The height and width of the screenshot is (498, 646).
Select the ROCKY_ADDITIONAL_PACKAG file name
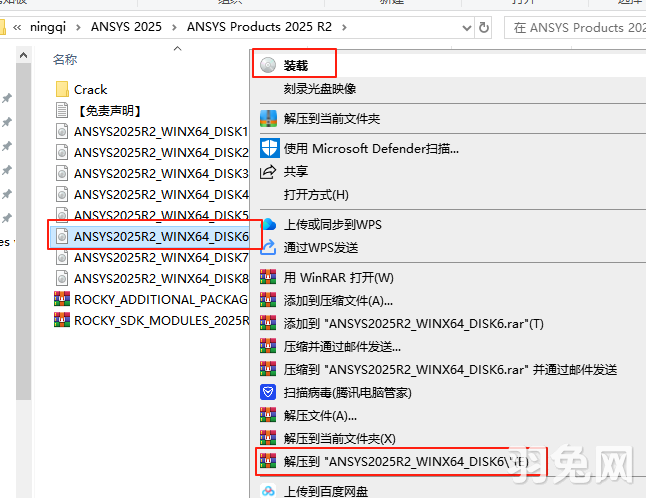point(161,299)
